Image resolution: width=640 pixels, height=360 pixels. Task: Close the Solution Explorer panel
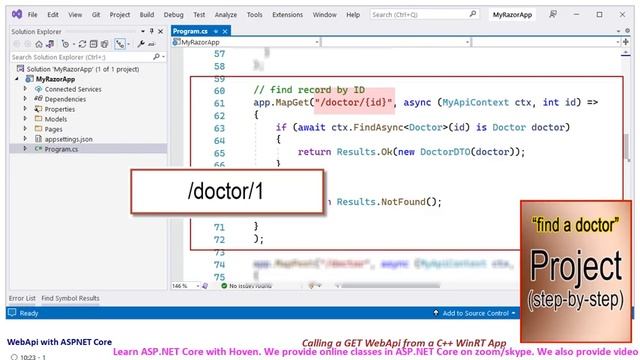(x=161, y=31)
